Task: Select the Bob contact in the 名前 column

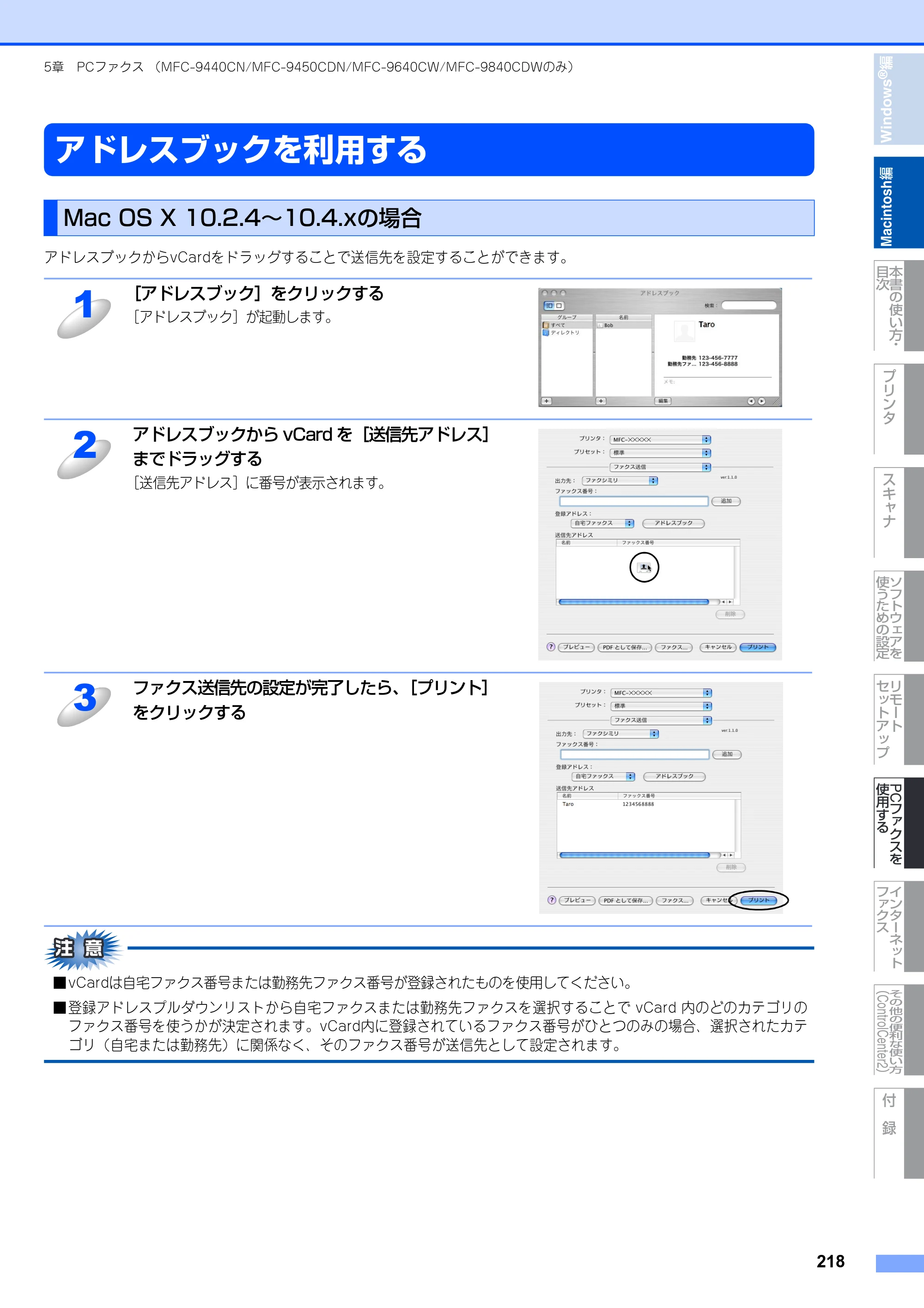Action: point(623,325)
